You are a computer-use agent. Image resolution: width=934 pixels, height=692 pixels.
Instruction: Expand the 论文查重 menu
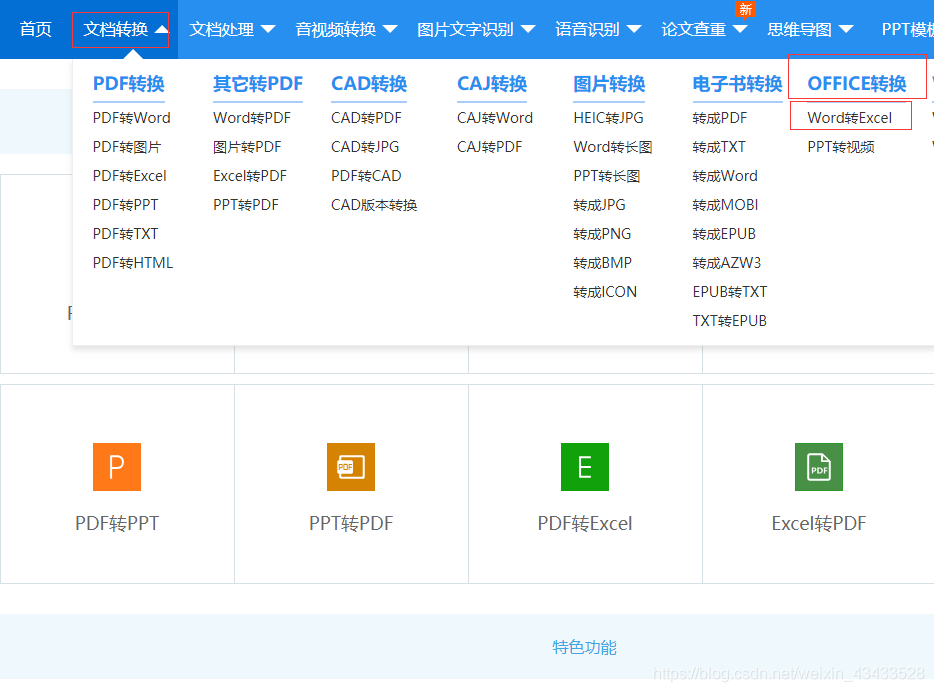(x=704, y=29)
